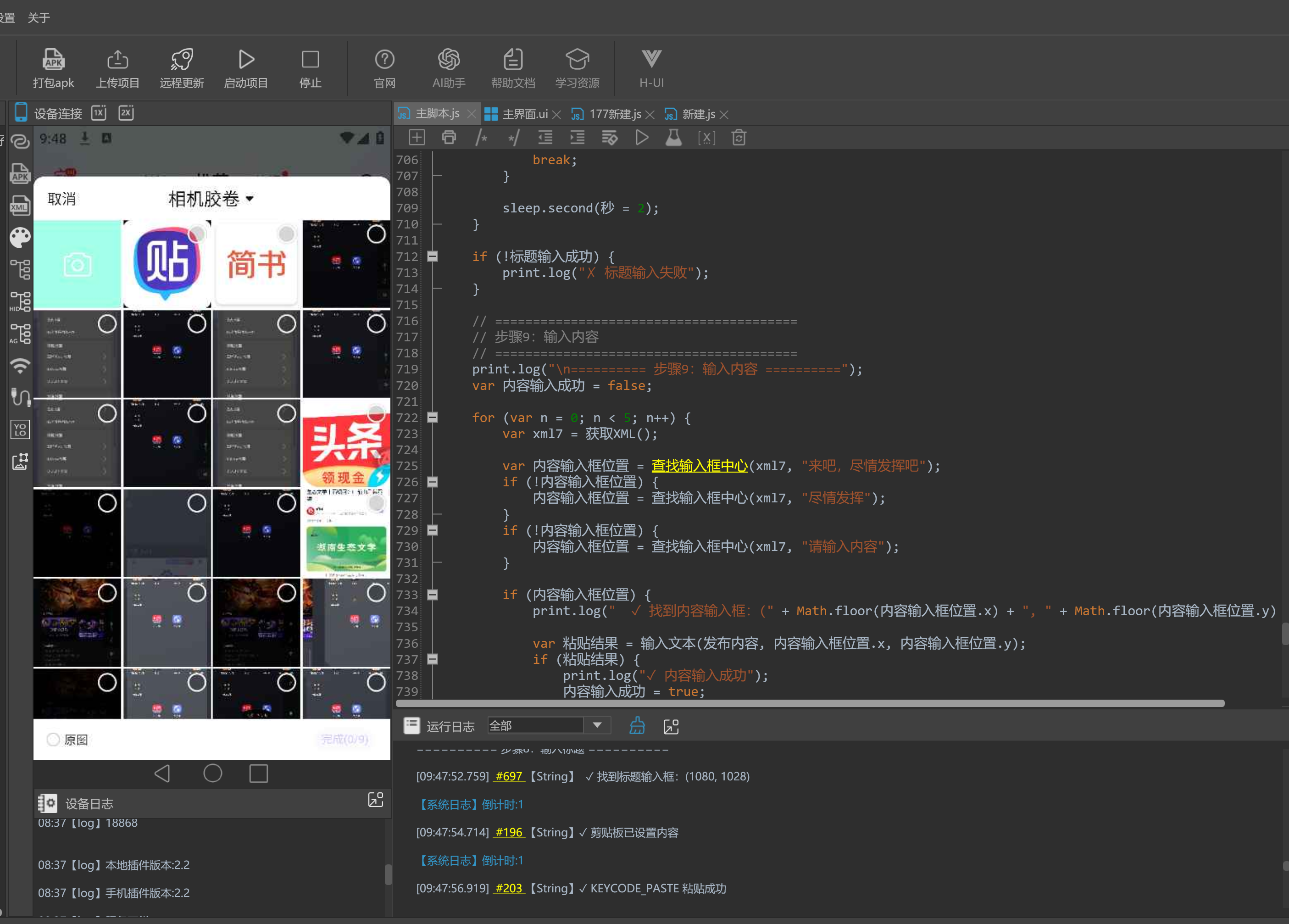Open the YOLO sidebar tool
This screenshot has height=924, width=1289.
[21, 429]
